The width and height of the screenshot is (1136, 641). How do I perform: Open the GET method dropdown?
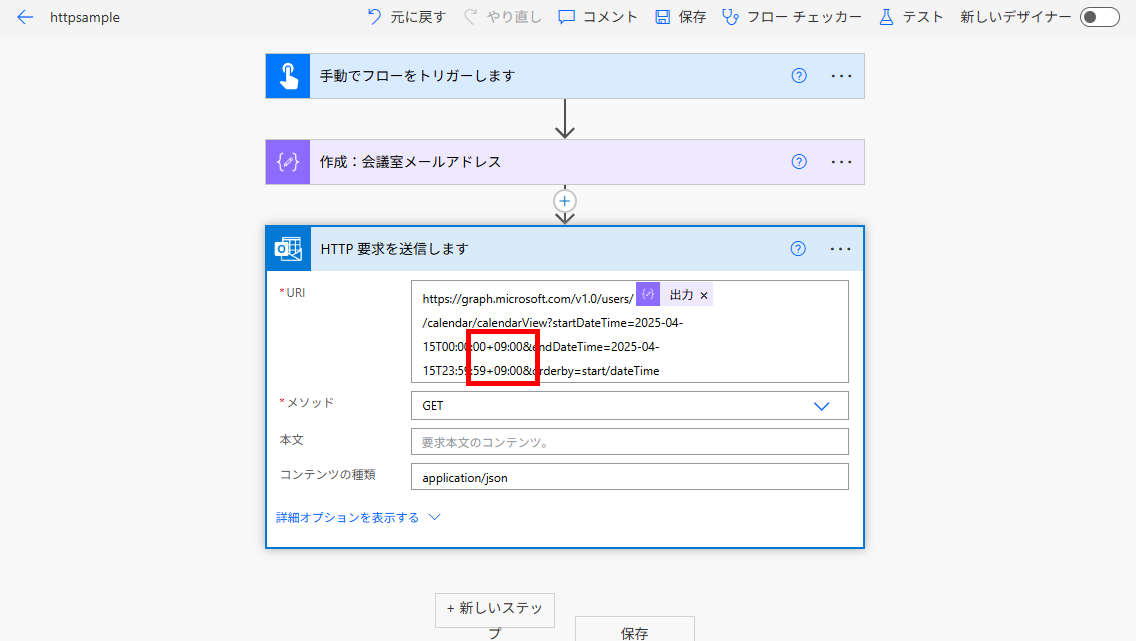pyautogui.click(x=822, y=405)
